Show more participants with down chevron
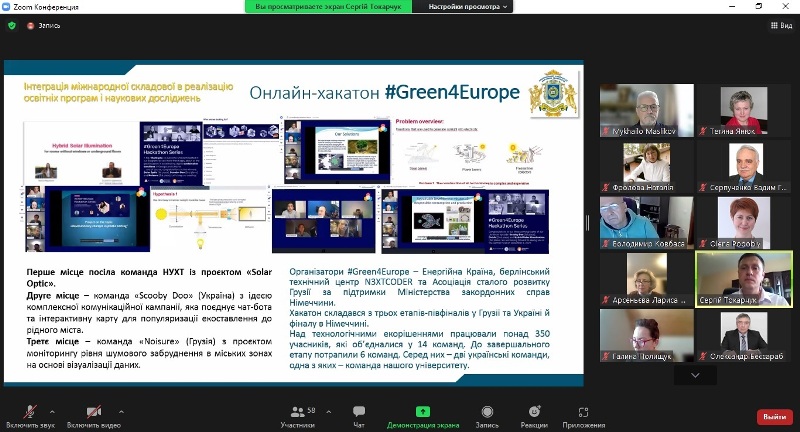 click(695, 375)
